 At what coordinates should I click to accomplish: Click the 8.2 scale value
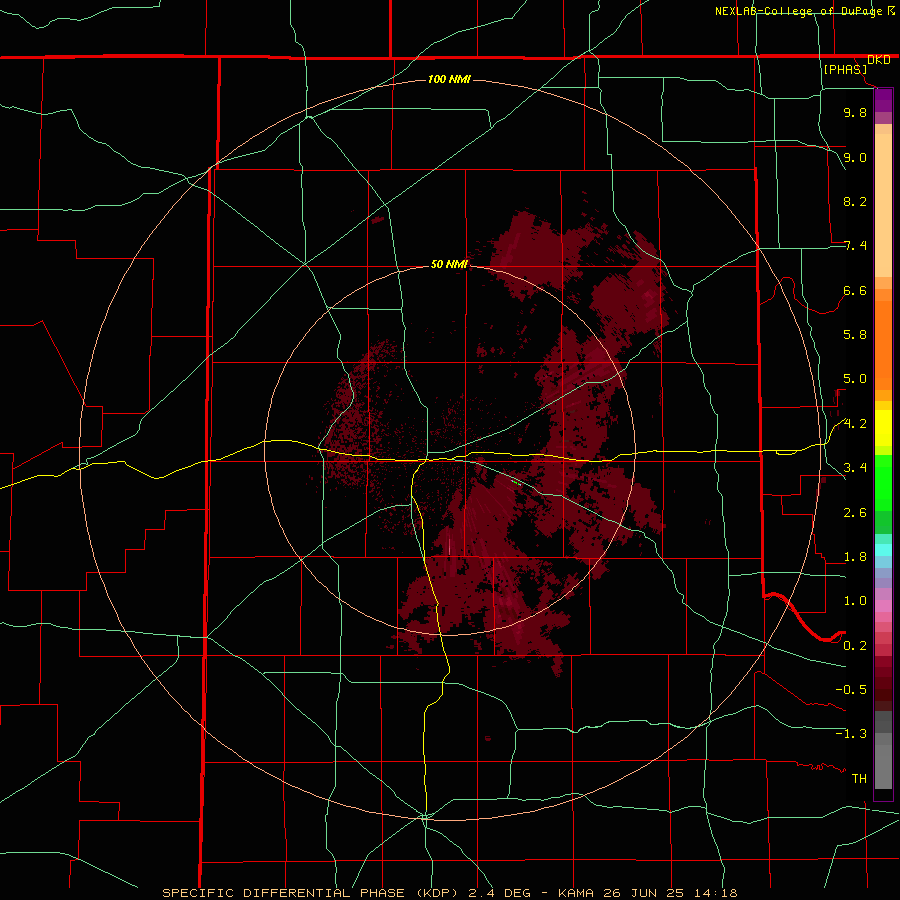[x=855, y=201]
